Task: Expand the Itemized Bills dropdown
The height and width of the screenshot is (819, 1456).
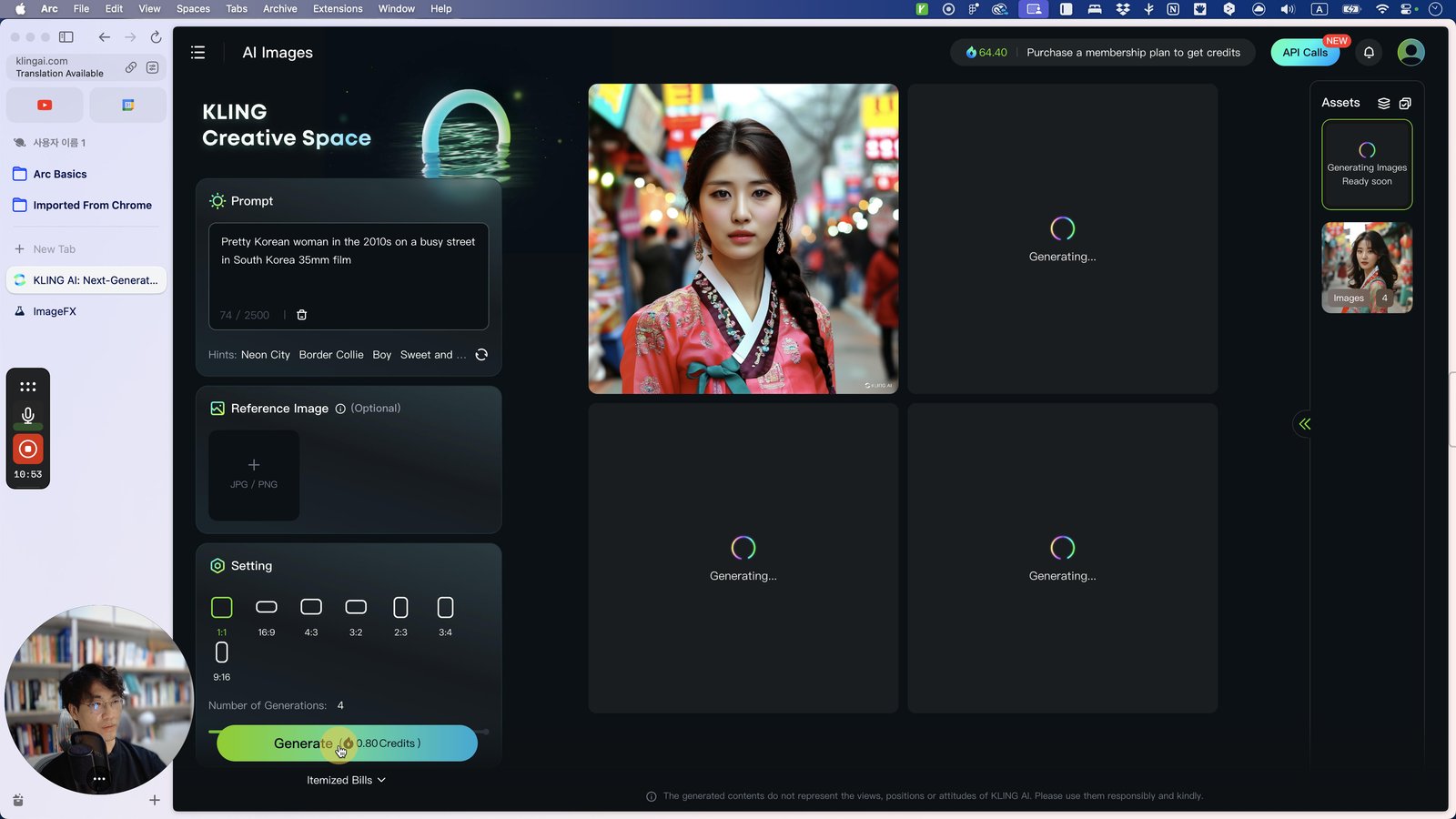Action: (346, 780)
